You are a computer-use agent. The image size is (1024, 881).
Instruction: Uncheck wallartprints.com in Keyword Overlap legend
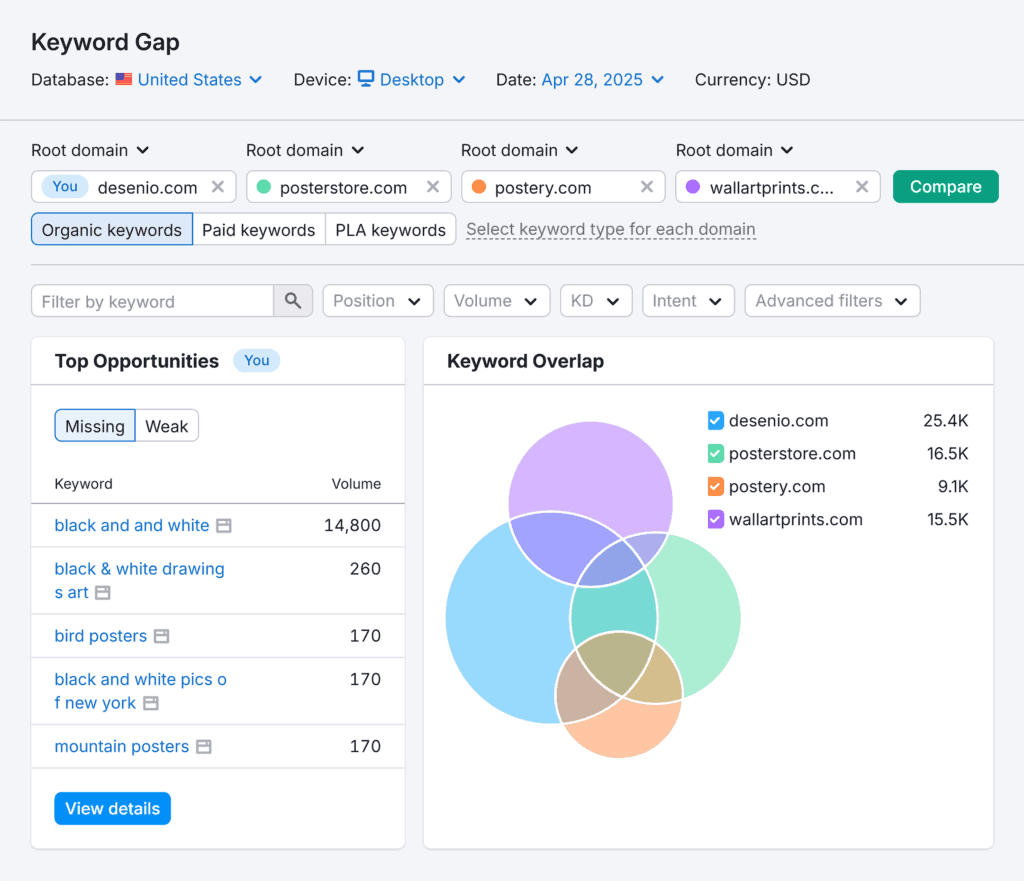coord(715,520)
